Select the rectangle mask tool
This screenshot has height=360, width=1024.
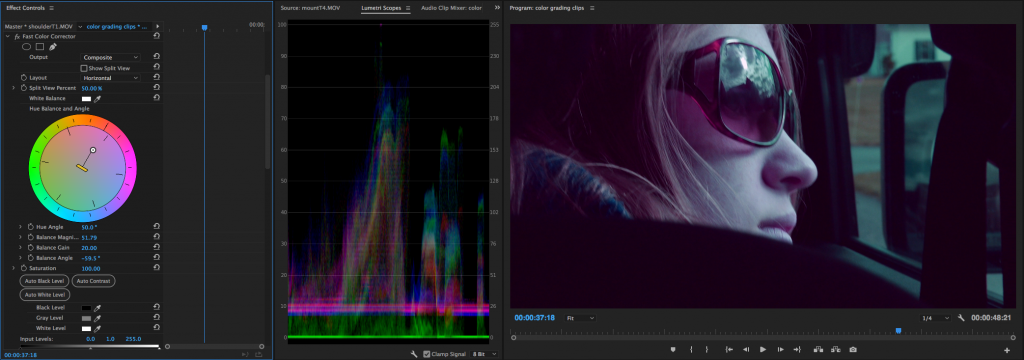[x=40, y=46]
